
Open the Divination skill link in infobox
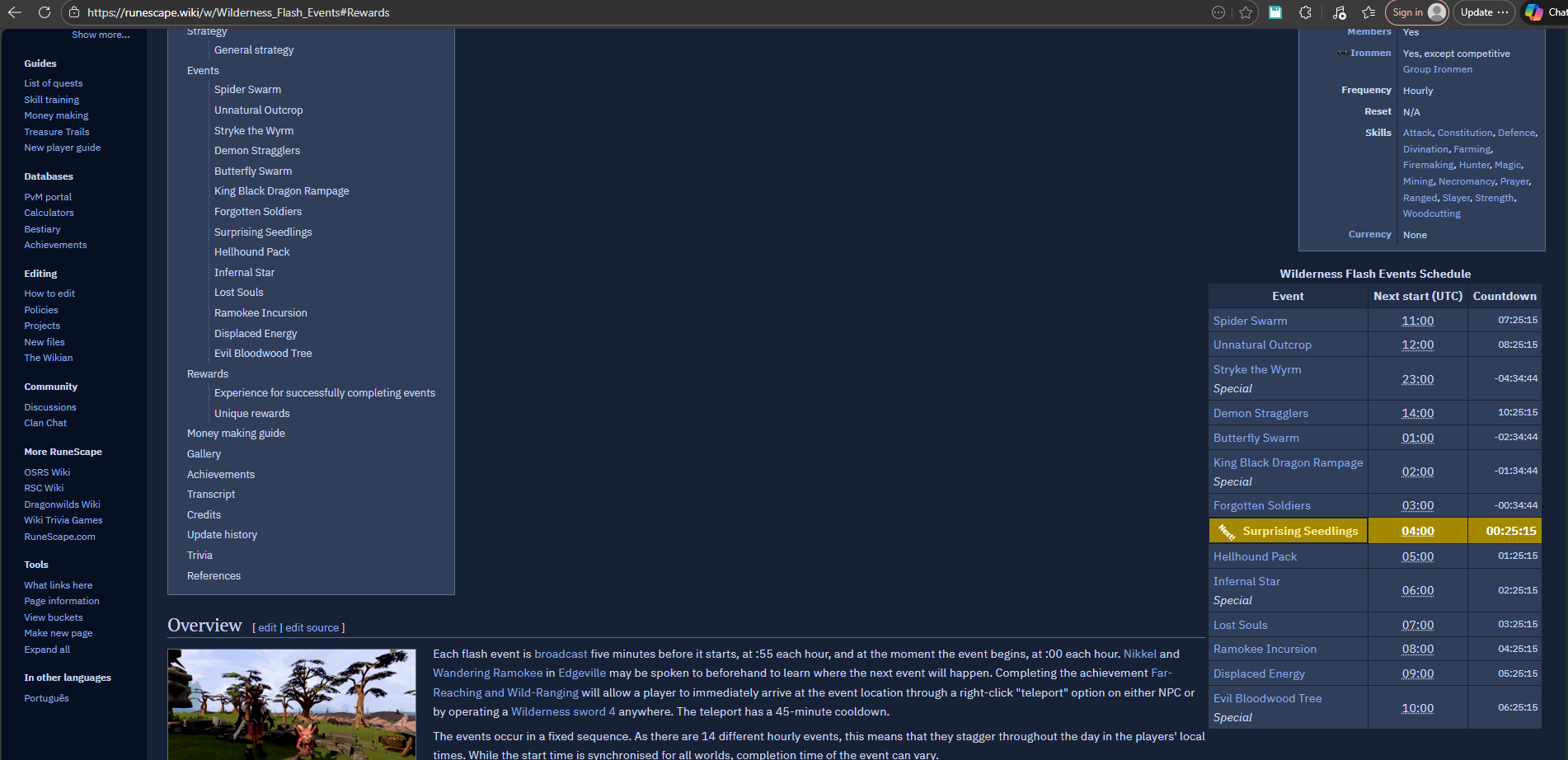(1425, 149)
